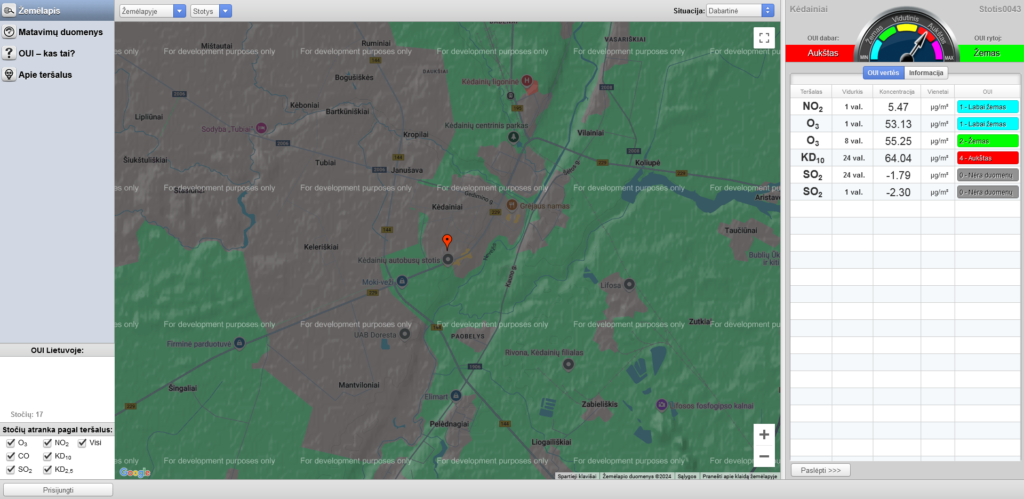The width and height of the screenshot is (1024, 499).
Task: Click Lifosos fosfogipso kalnai marker
Action: point(662,406)
